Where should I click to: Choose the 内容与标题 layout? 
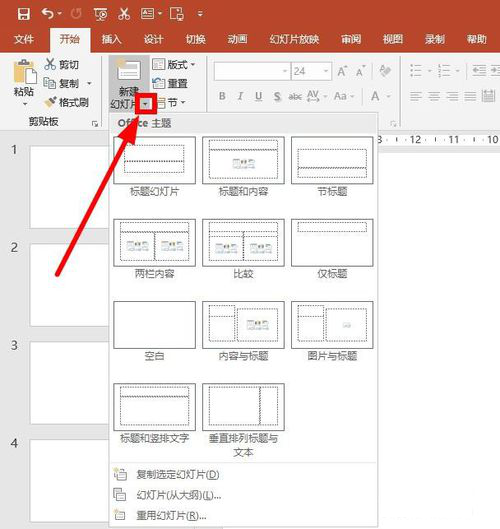pyautogui.click(x=243, y=332)
